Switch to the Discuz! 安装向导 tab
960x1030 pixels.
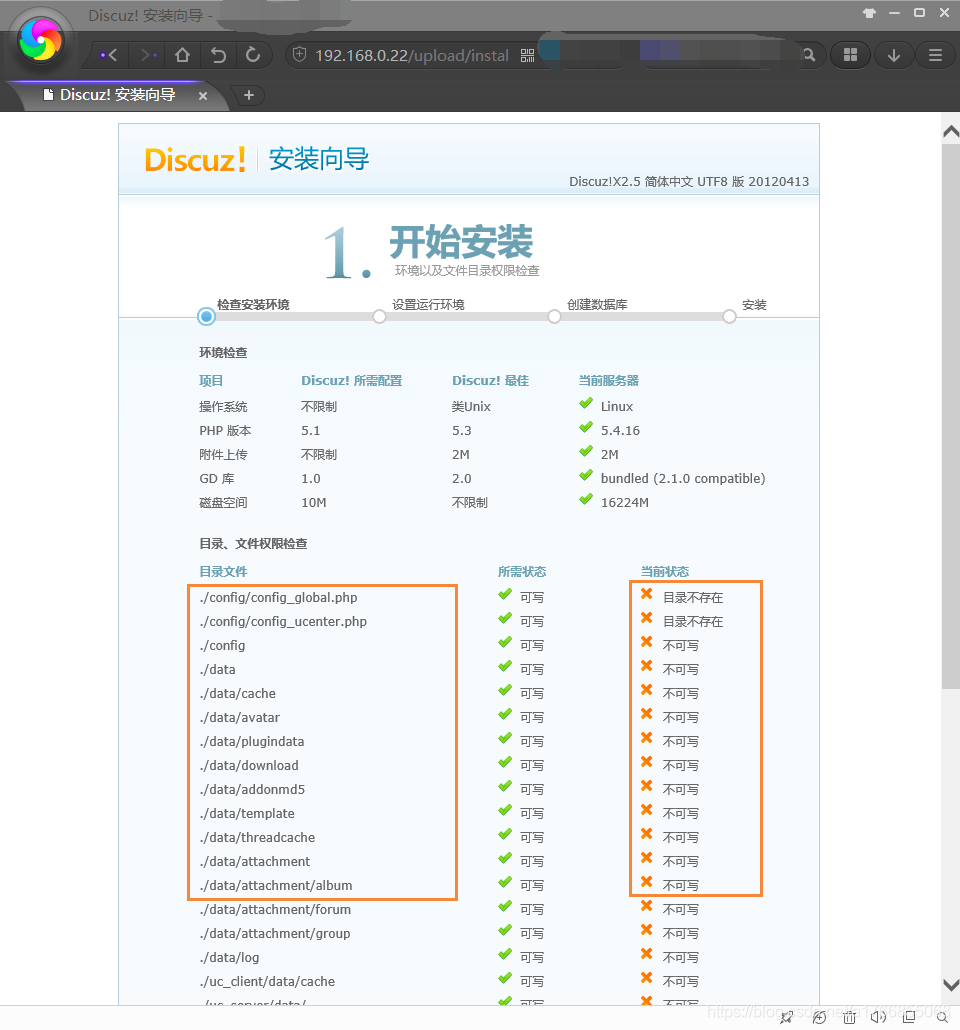118,95
